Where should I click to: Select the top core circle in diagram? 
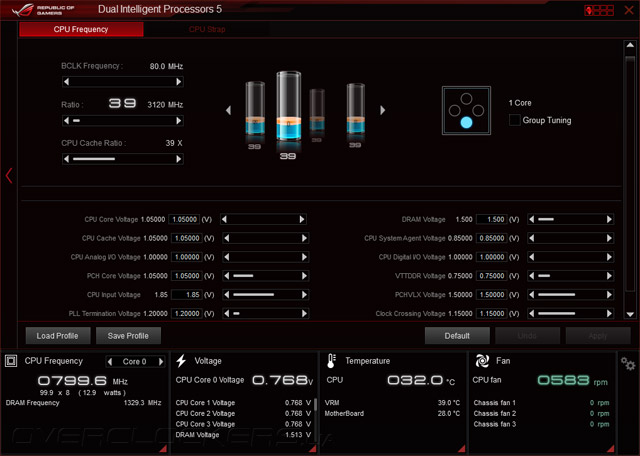466,98
